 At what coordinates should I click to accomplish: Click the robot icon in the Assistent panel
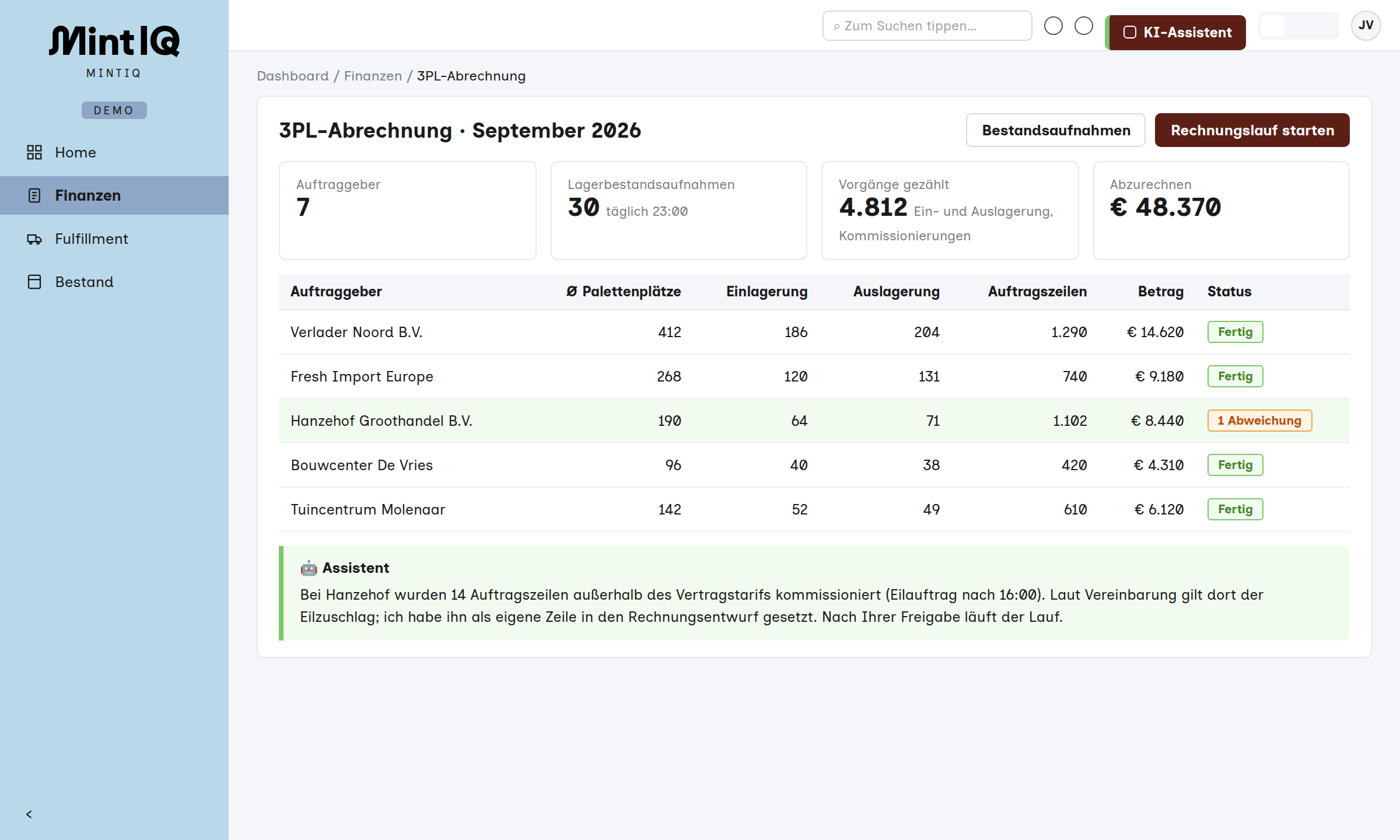309,568
